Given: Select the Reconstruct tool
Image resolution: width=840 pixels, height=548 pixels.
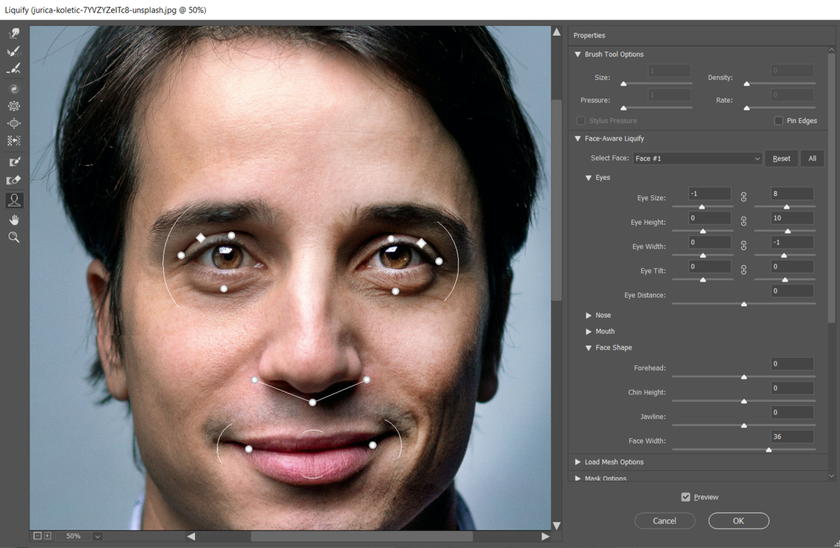Looking at the screenshot, I should [14, 51].
